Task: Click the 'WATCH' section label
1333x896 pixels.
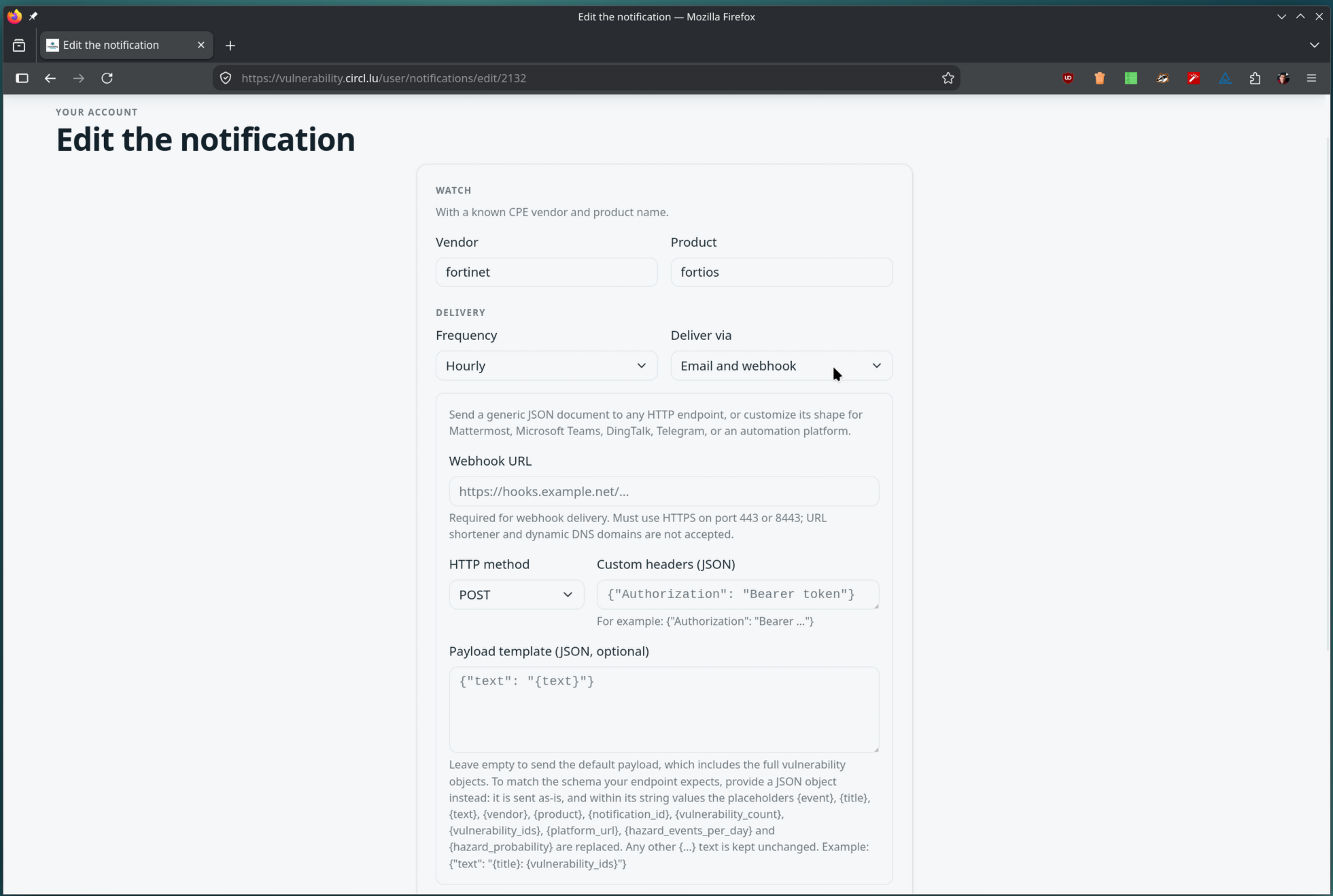Action: (453, 190)
